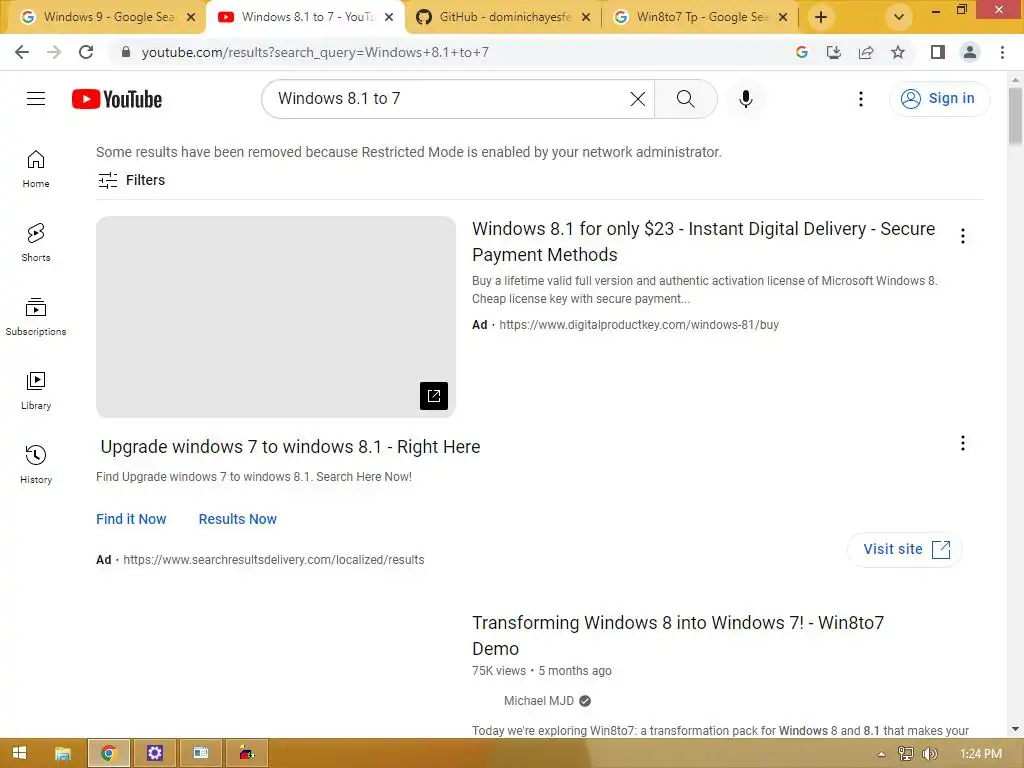Viewport: 1024px width, 768px height.
Task: Open History in the sidebar
Action: click(x=36, y=464)
